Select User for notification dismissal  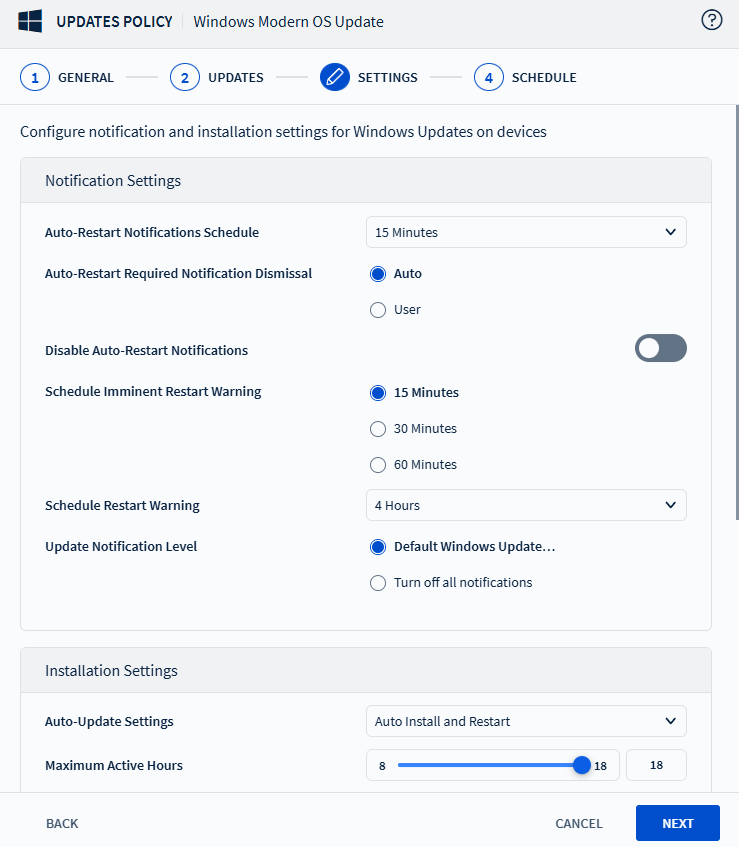click(x=378, y=310)
